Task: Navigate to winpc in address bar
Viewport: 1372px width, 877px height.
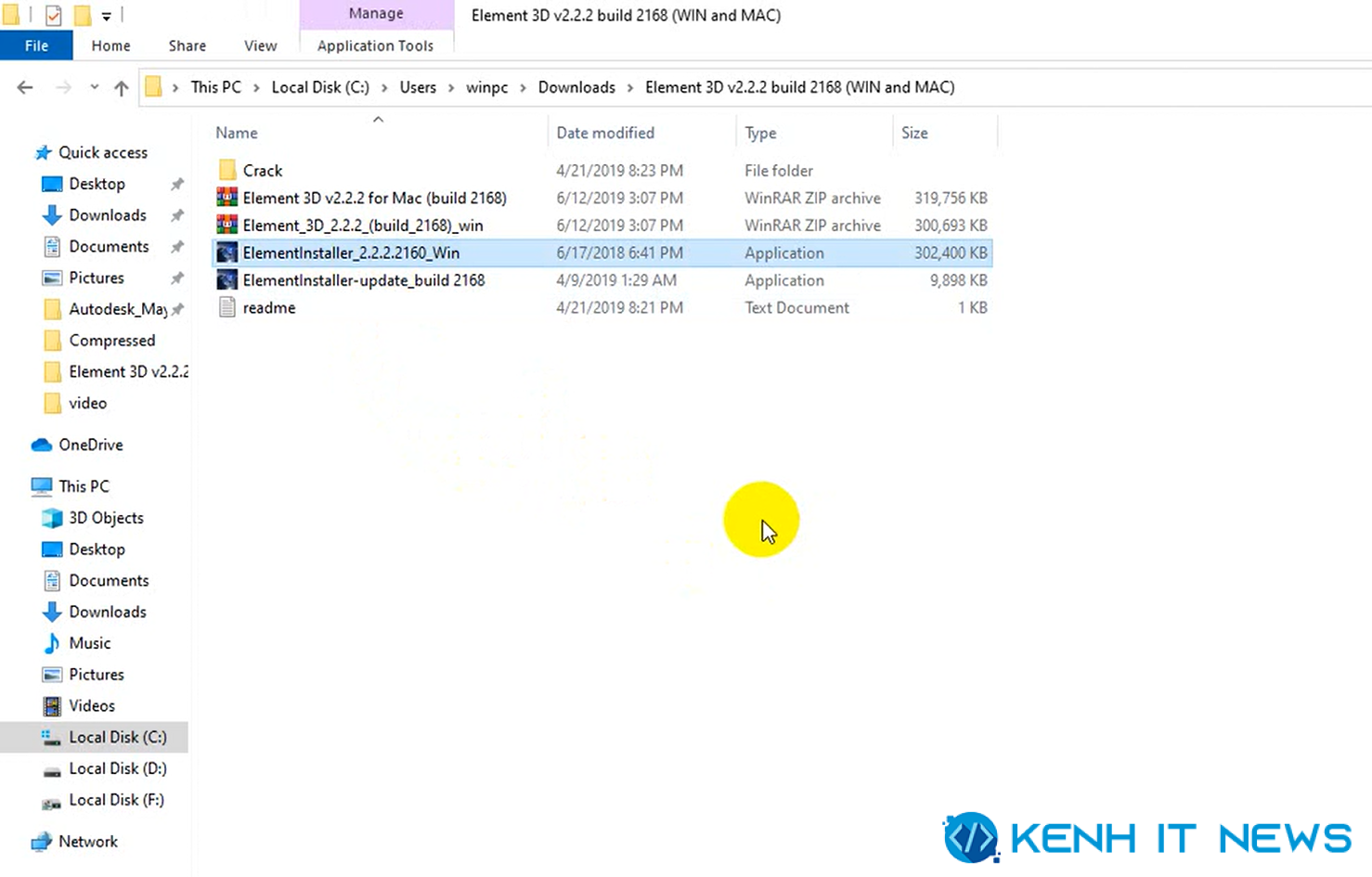Action: click(486, 87)
